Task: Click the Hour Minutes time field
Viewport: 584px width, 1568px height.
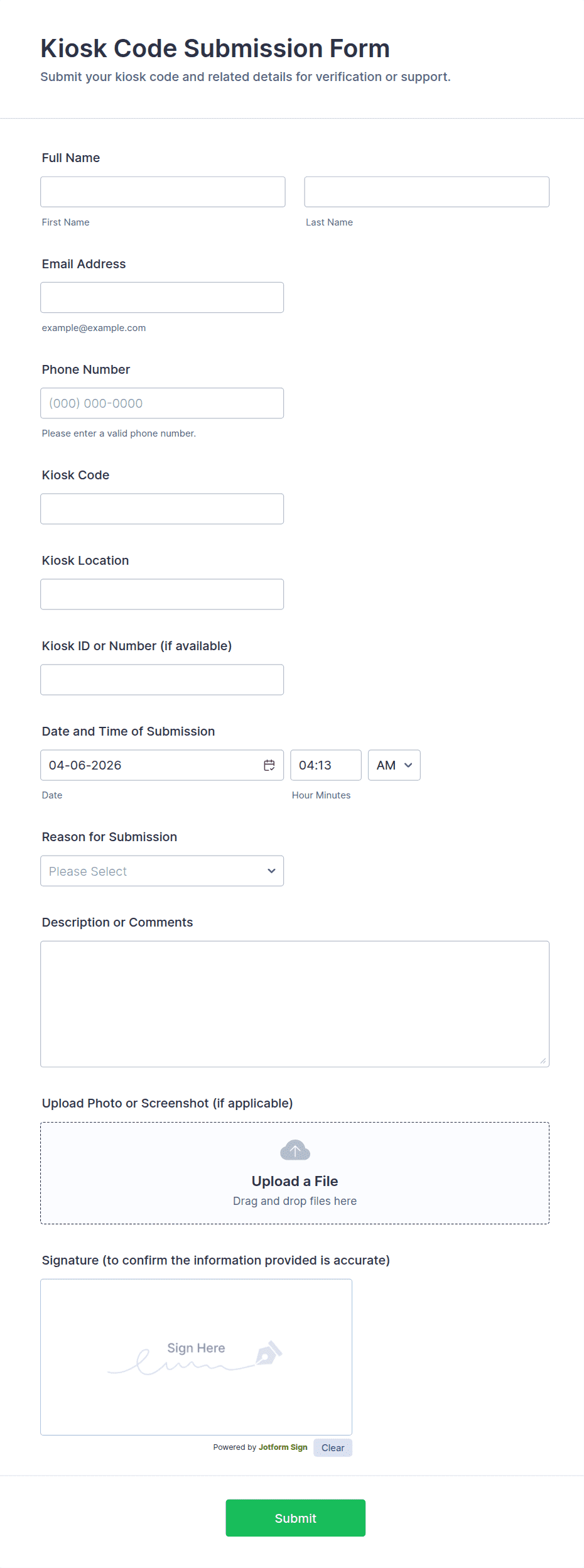Action: tap(325, 765)
